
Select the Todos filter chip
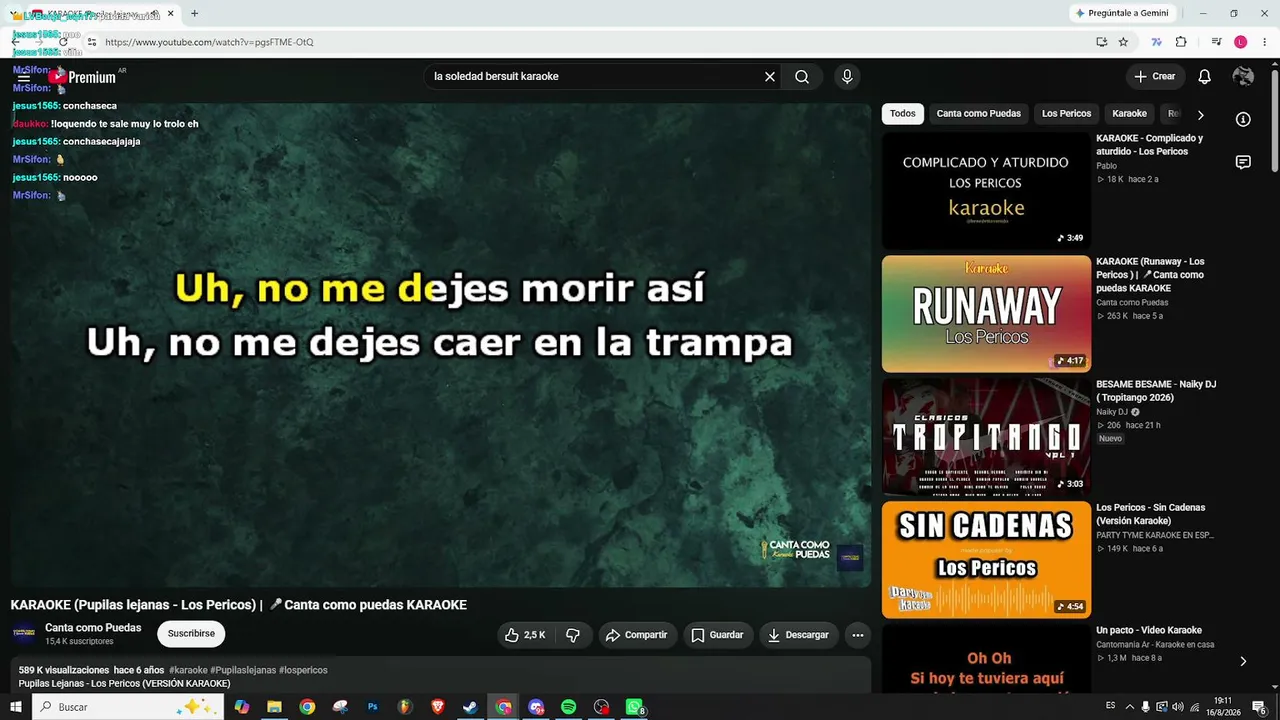[902, 114]
